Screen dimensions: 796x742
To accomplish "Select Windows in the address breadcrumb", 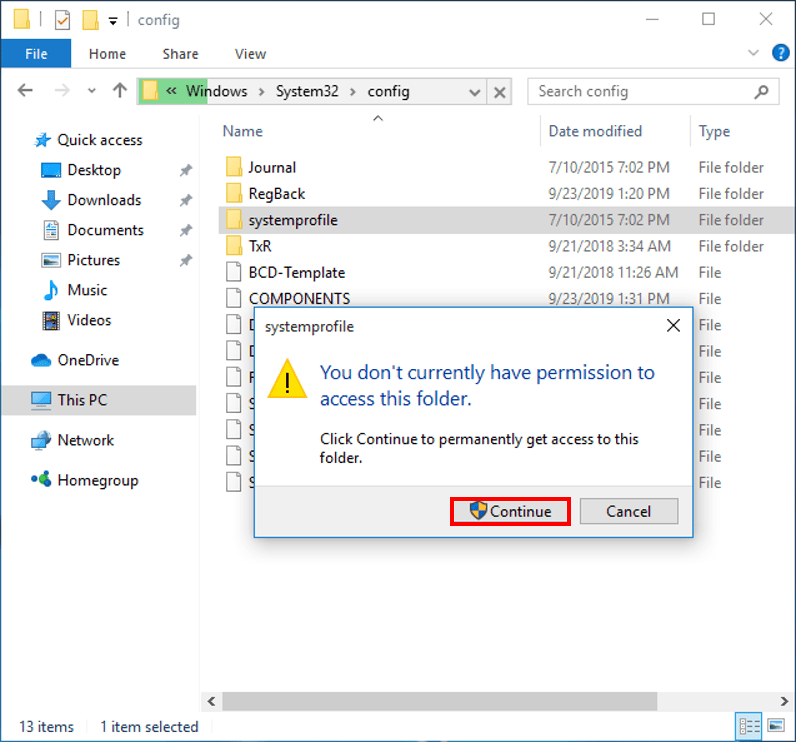I will click(216, 91).
